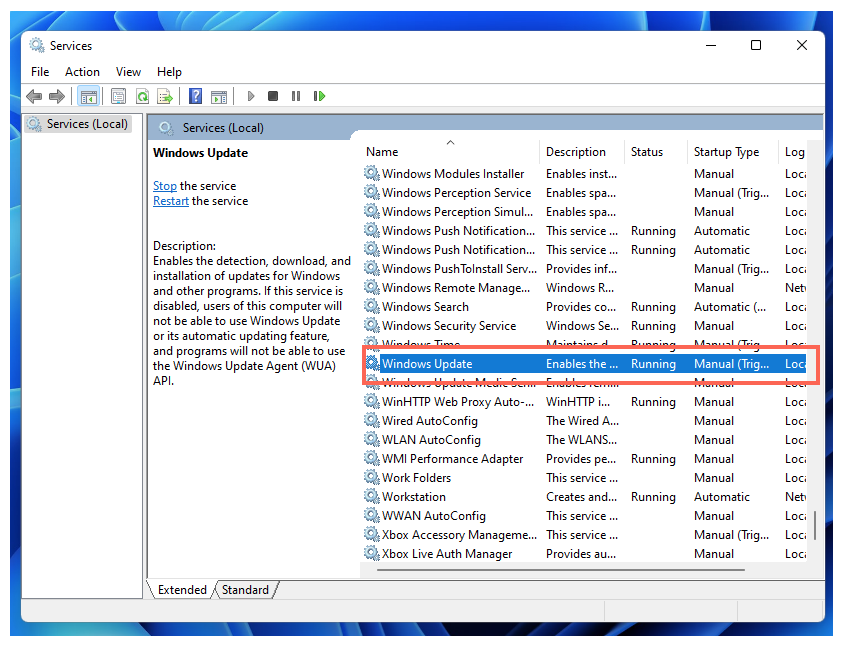Click the 'The WLANS...' description cell
This screenshot has width=841, height=645.
[581, 440]
